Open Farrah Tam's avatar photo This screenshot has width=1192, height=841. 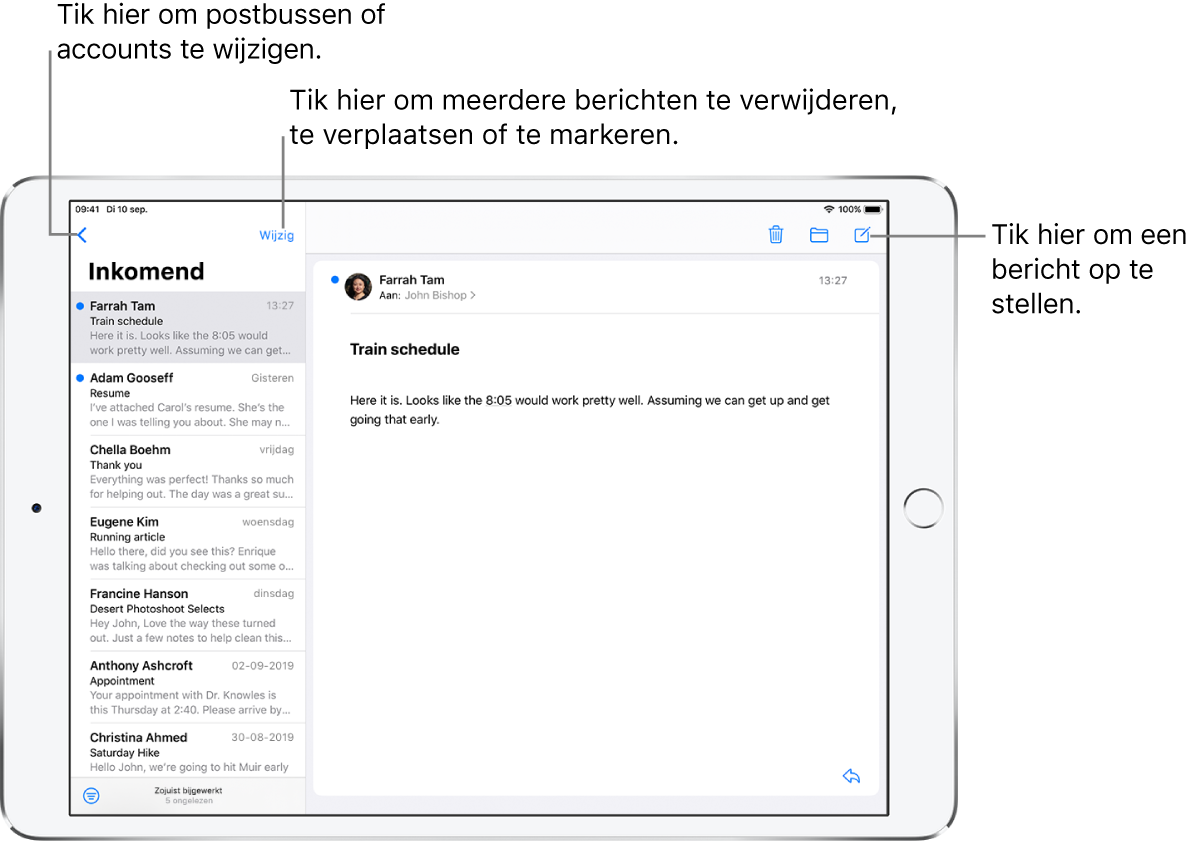[x=358, y=287]
